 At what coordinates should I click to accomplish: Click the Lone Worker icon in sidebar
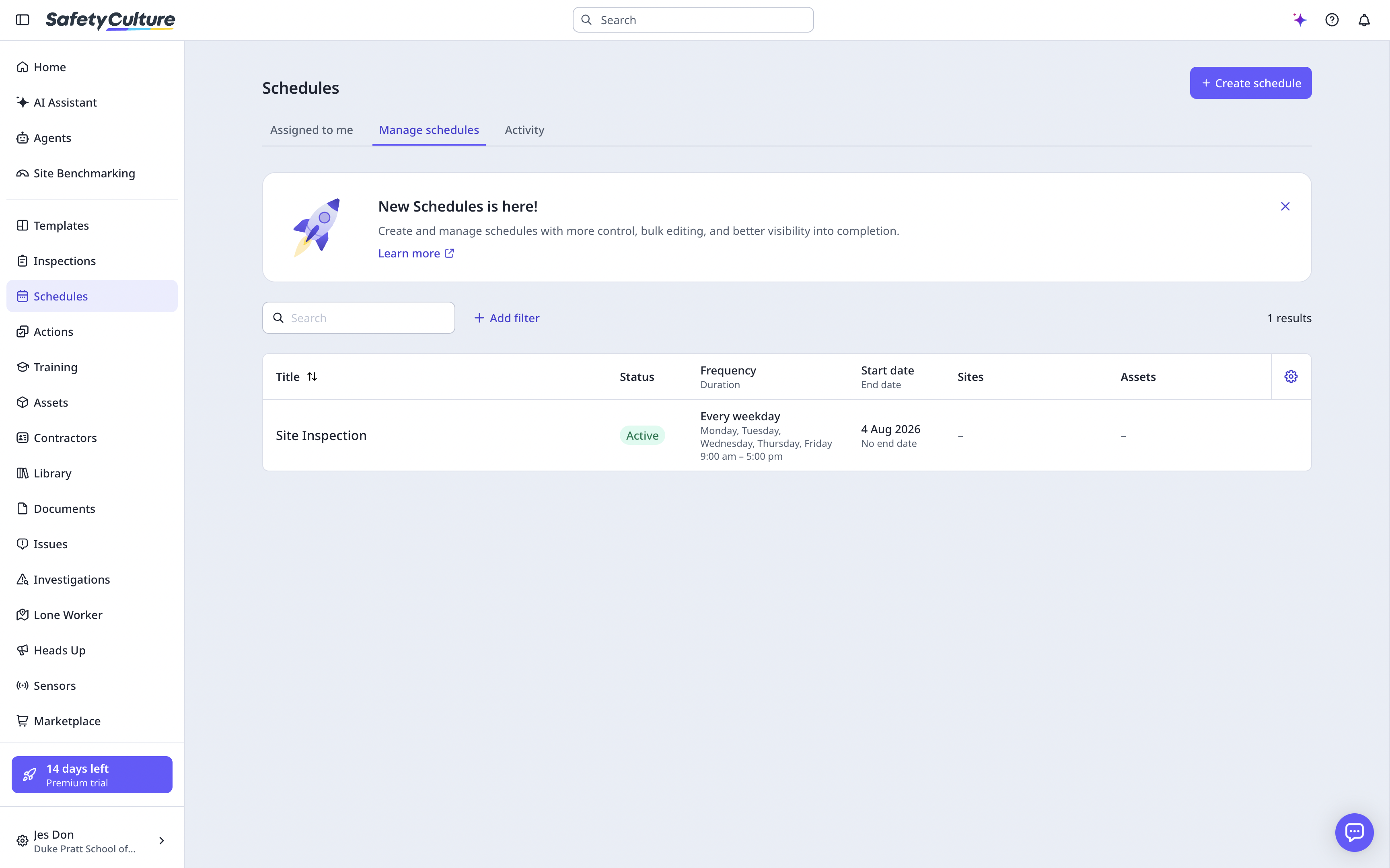[x=23, y=615]
